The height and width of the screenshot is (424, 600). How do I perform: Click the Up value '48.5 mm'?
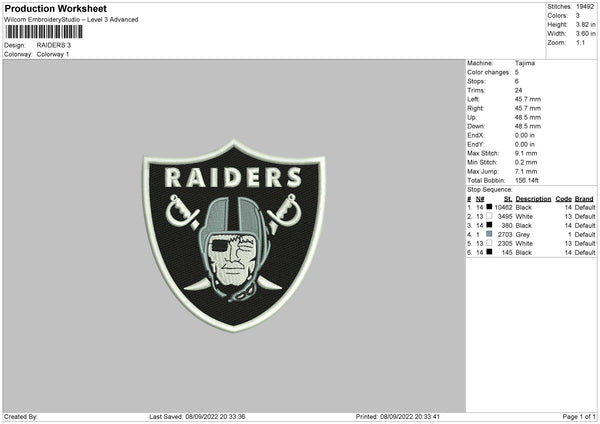pos(528,117)
